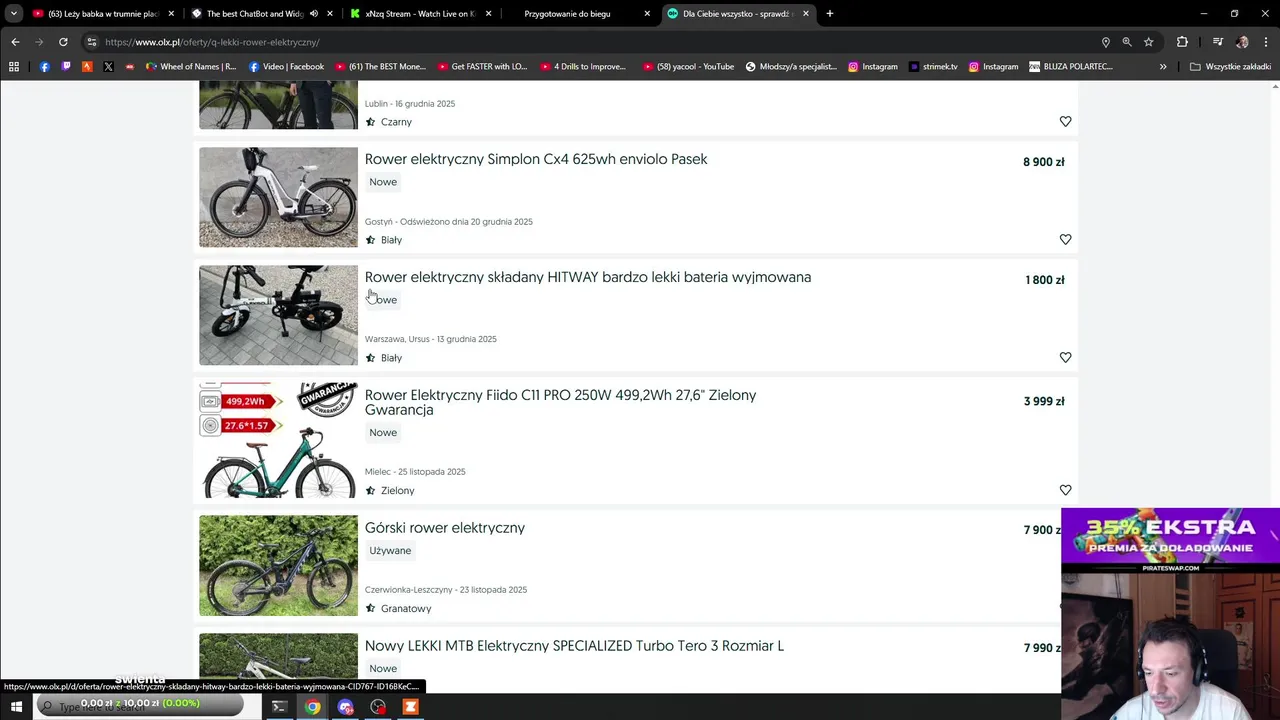Image resolution: width=1280 pixels, height=720 pixels.
Task: Go back one page in the browser
Action: coord(15,42)
